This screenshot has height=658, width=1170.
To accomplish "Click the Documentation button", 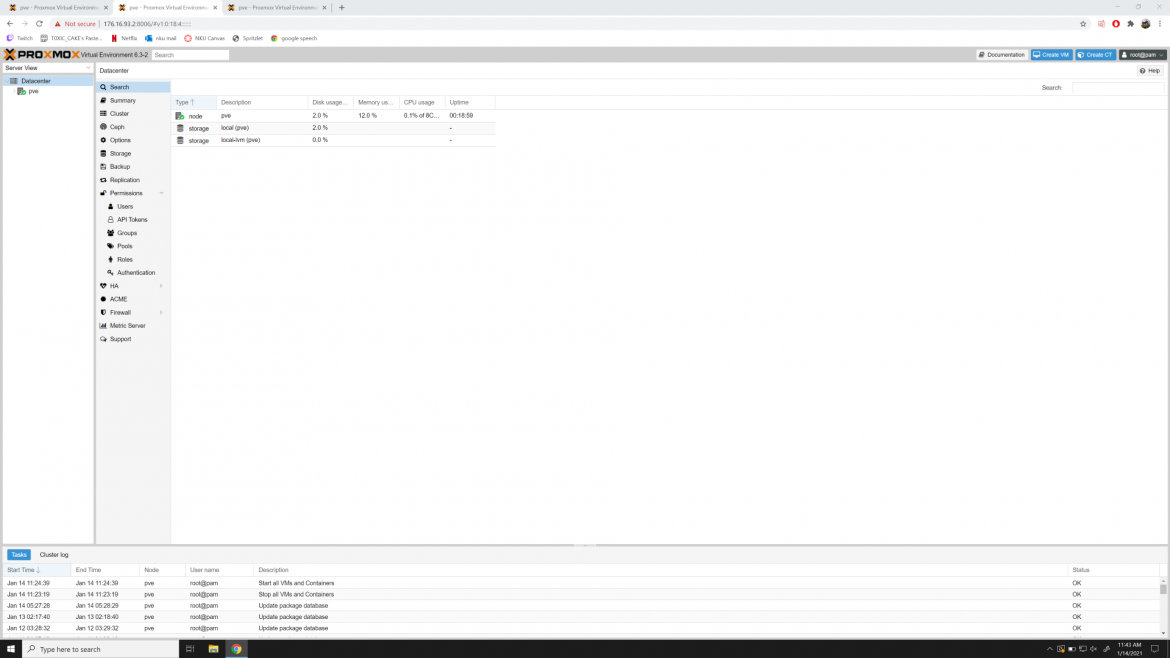I will 1002,54.
